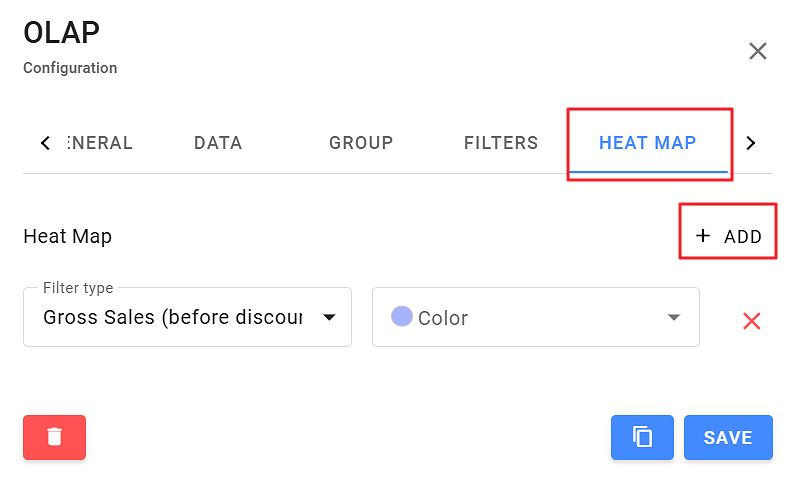Click the Gross Sales filter type value

172,318
